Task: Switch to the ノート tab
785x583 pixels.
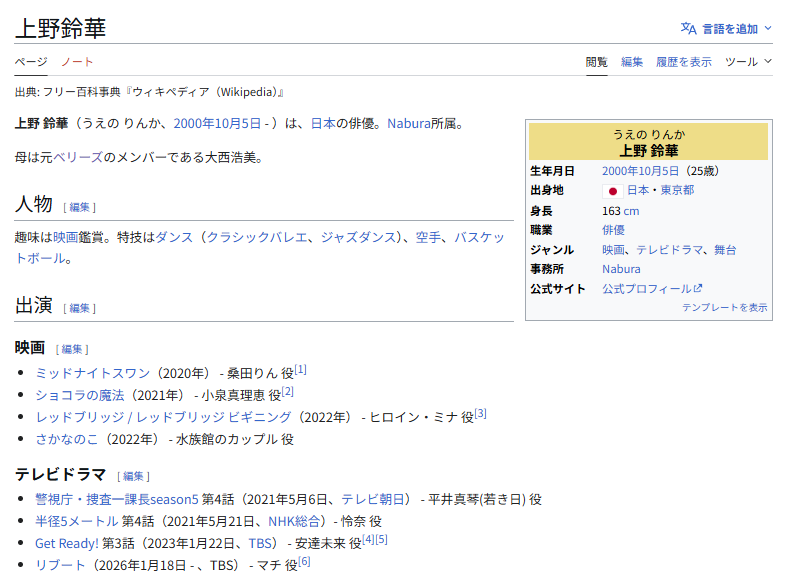Action: tap(77, 62)
